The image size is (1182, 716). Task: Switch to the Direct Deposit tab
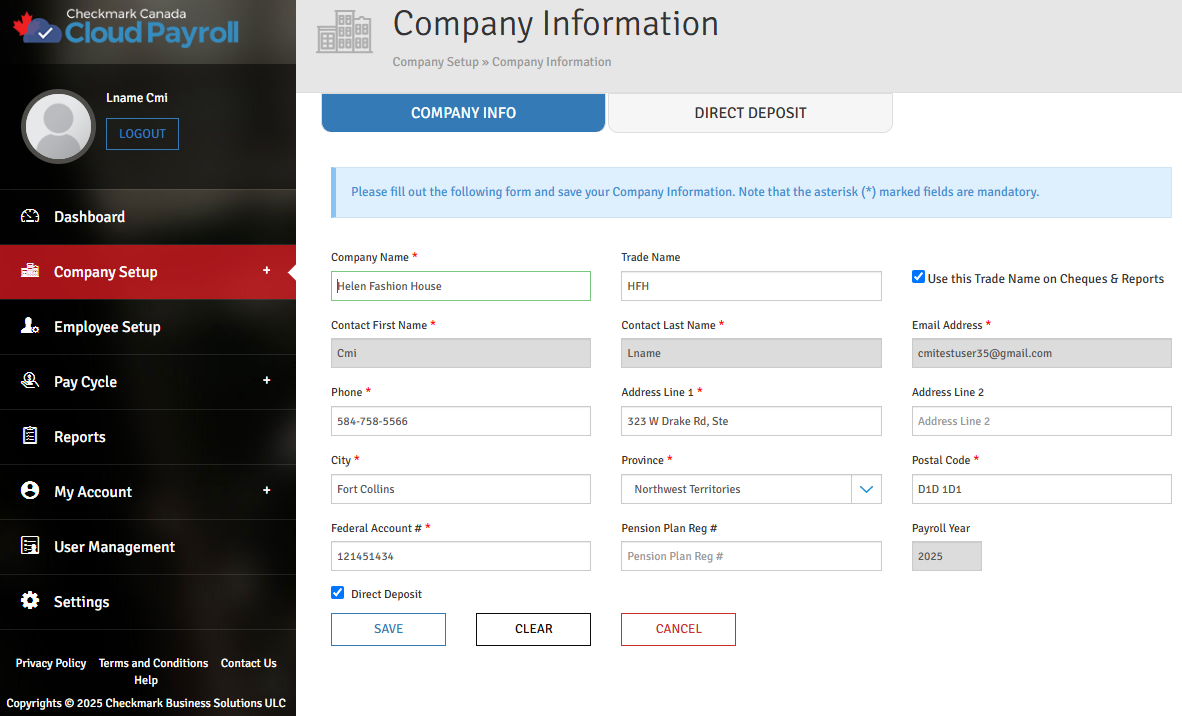click(x=750, y=113)
